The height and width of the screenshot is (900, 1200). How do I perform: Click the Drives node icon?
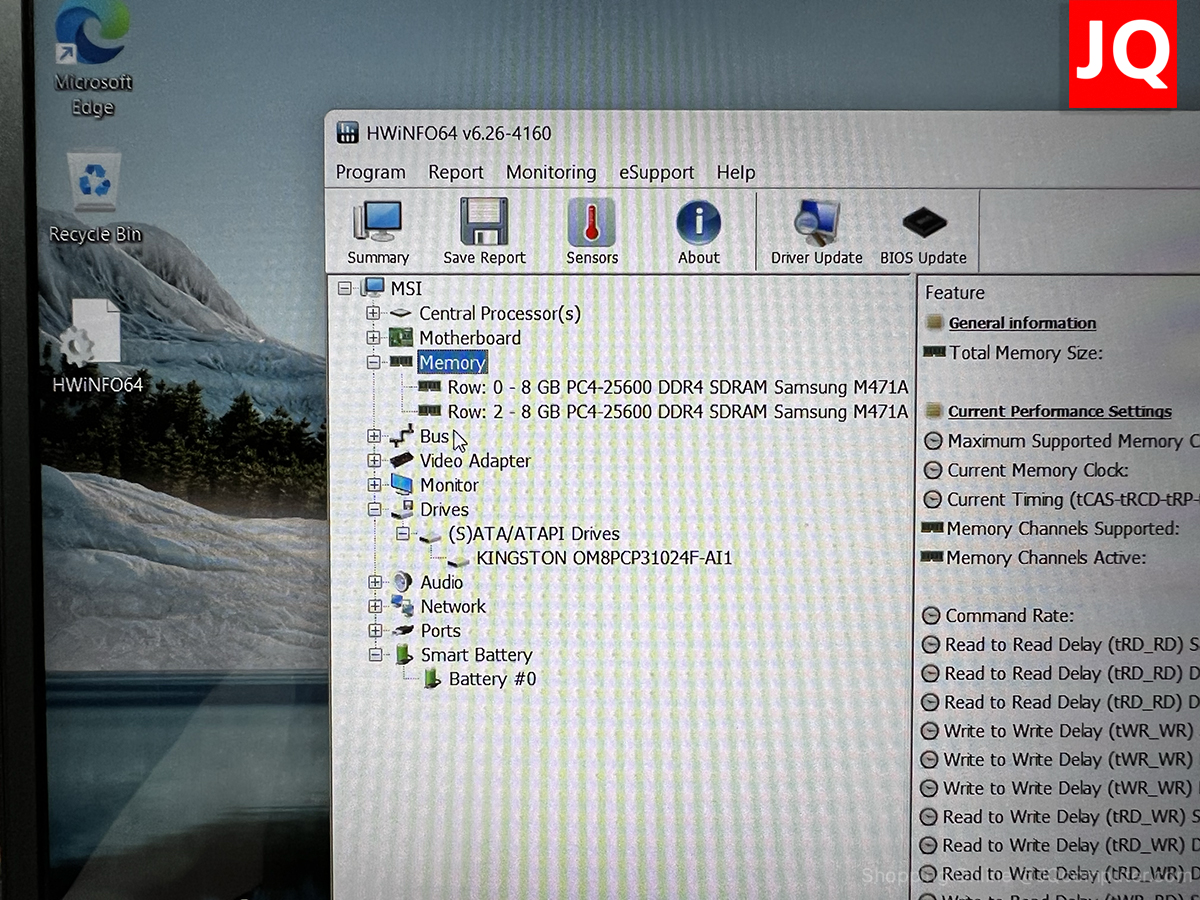pyautogui.click(x=402, y=509)
